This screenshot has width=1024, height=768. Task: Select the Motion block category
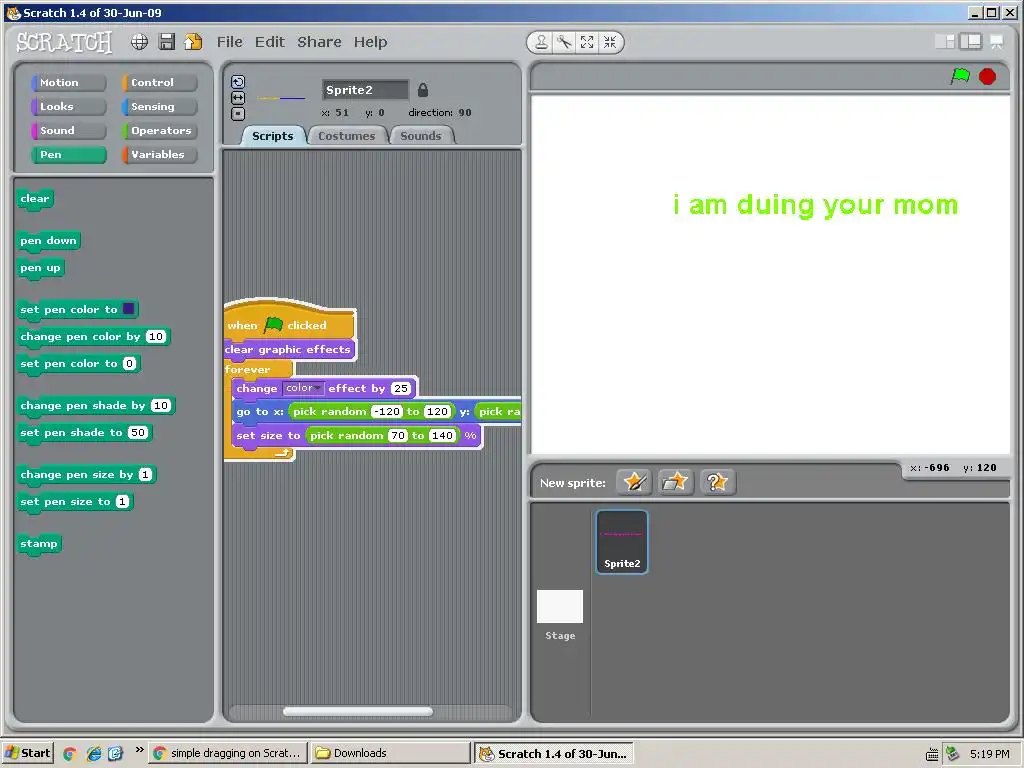click(x=68, y=82)
